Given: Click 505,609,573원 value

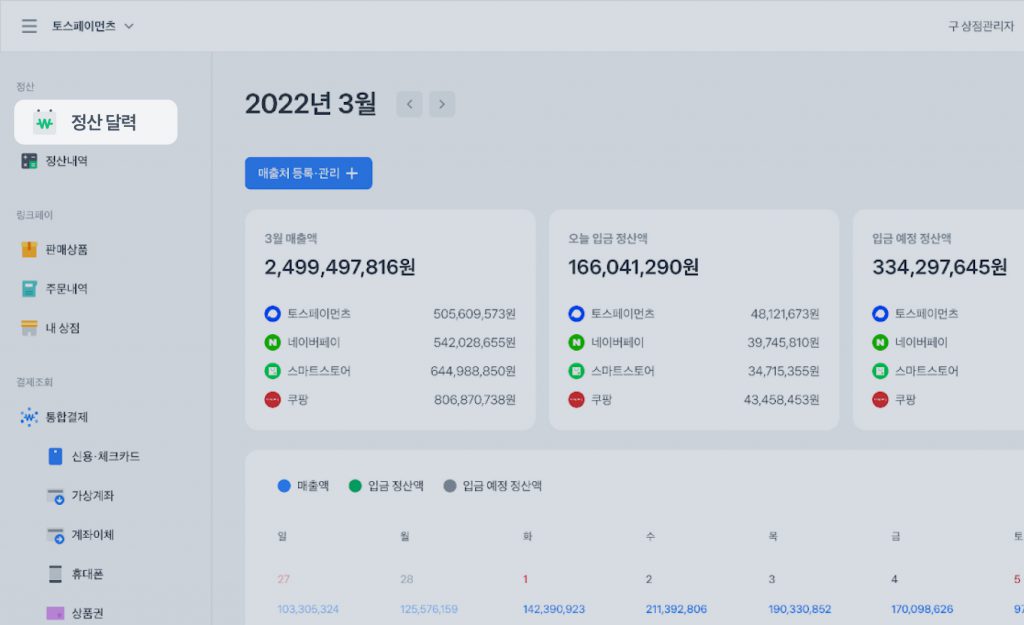Looking at the screenshot, I should pyautogui.click(x=474, y=314).
